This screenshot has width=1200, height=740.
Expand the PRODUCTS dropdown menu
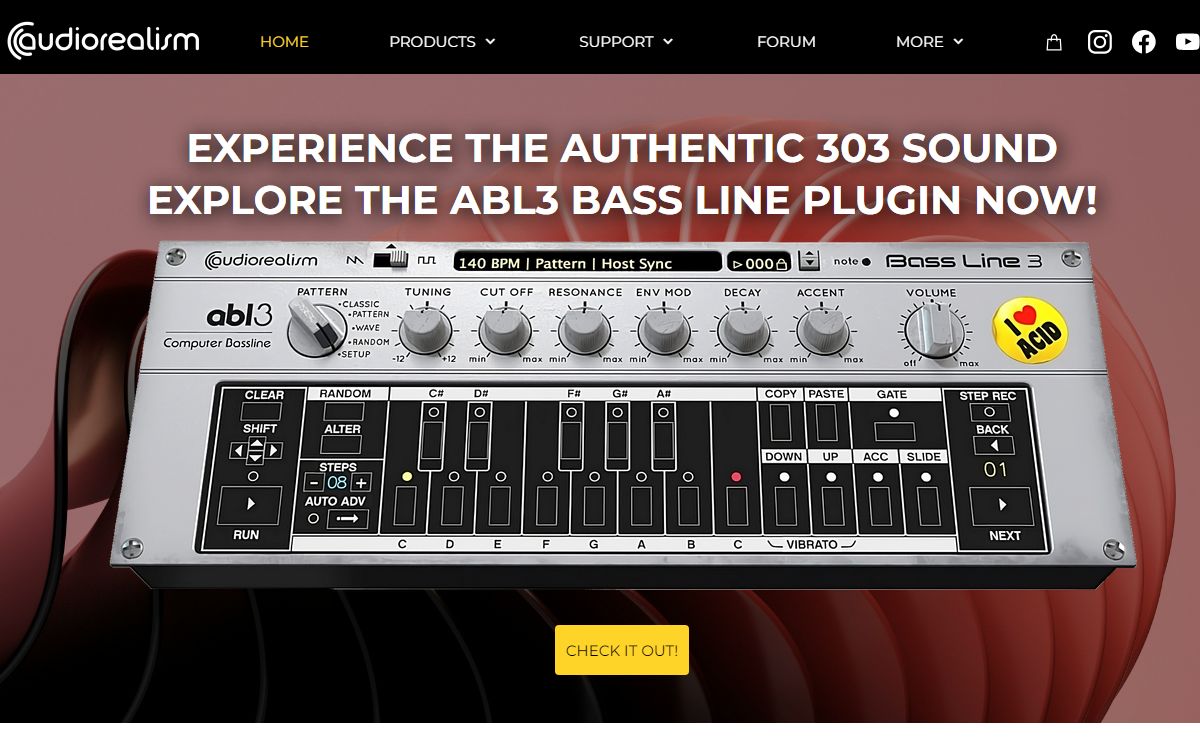(442, 42)
